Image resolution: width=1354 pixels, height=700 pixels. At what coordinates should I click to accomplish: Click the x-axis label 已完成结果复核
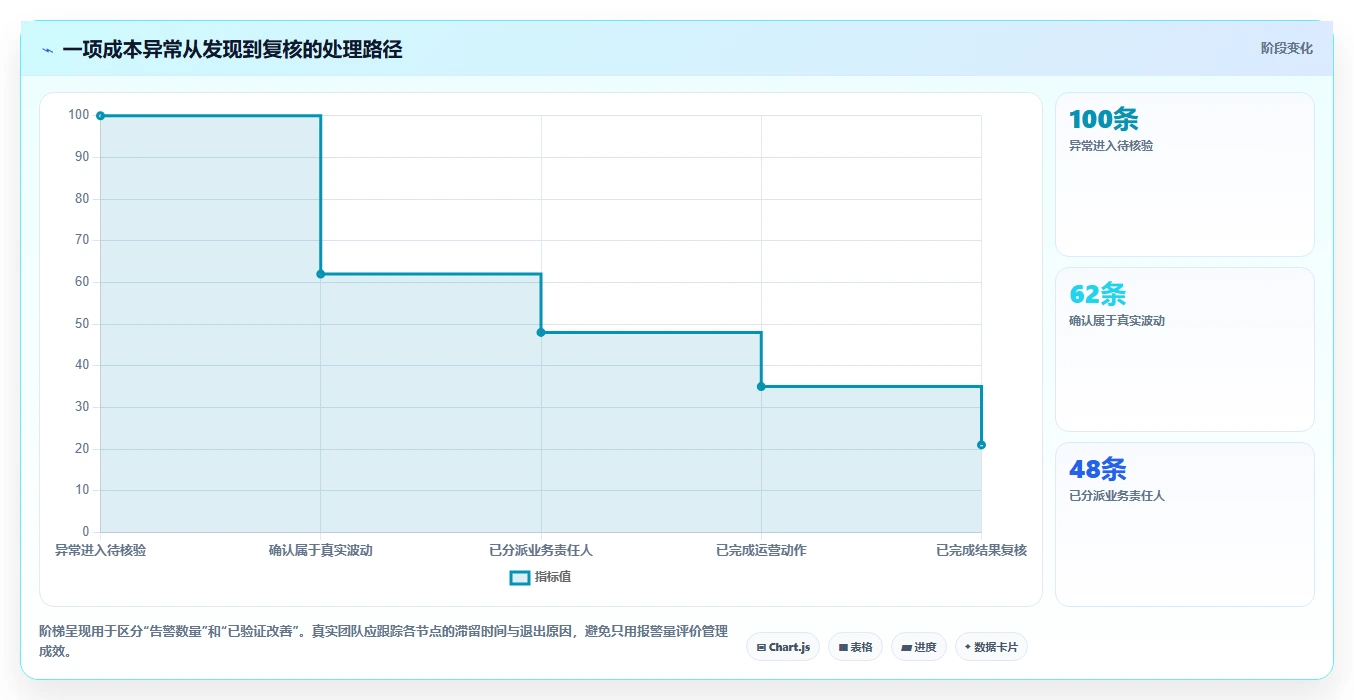click(x=981, y=550)
